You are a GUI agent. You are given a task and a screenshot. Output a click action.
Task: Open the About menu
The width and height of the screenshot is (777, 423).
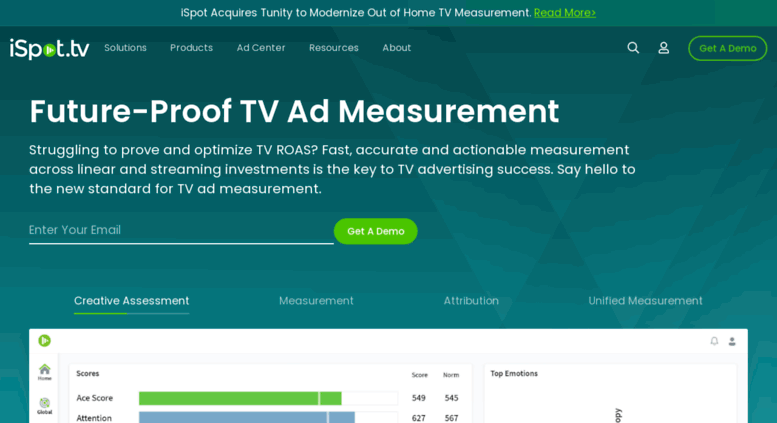click(x=396, y=48)
